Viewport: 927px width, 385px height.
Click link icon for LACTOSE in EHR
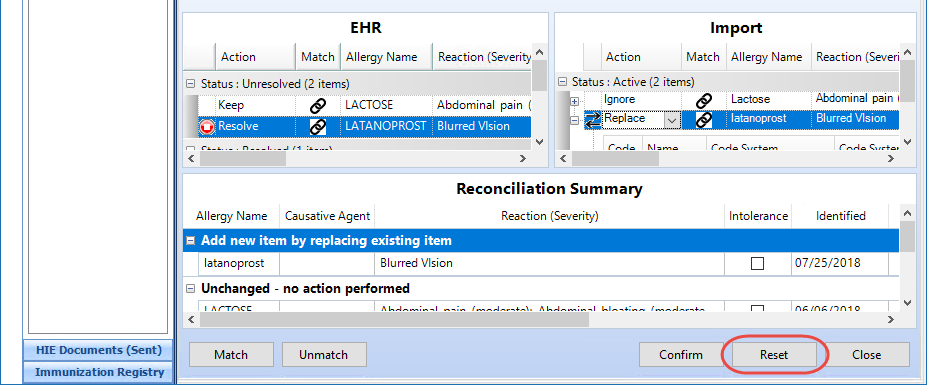point(318,106)
